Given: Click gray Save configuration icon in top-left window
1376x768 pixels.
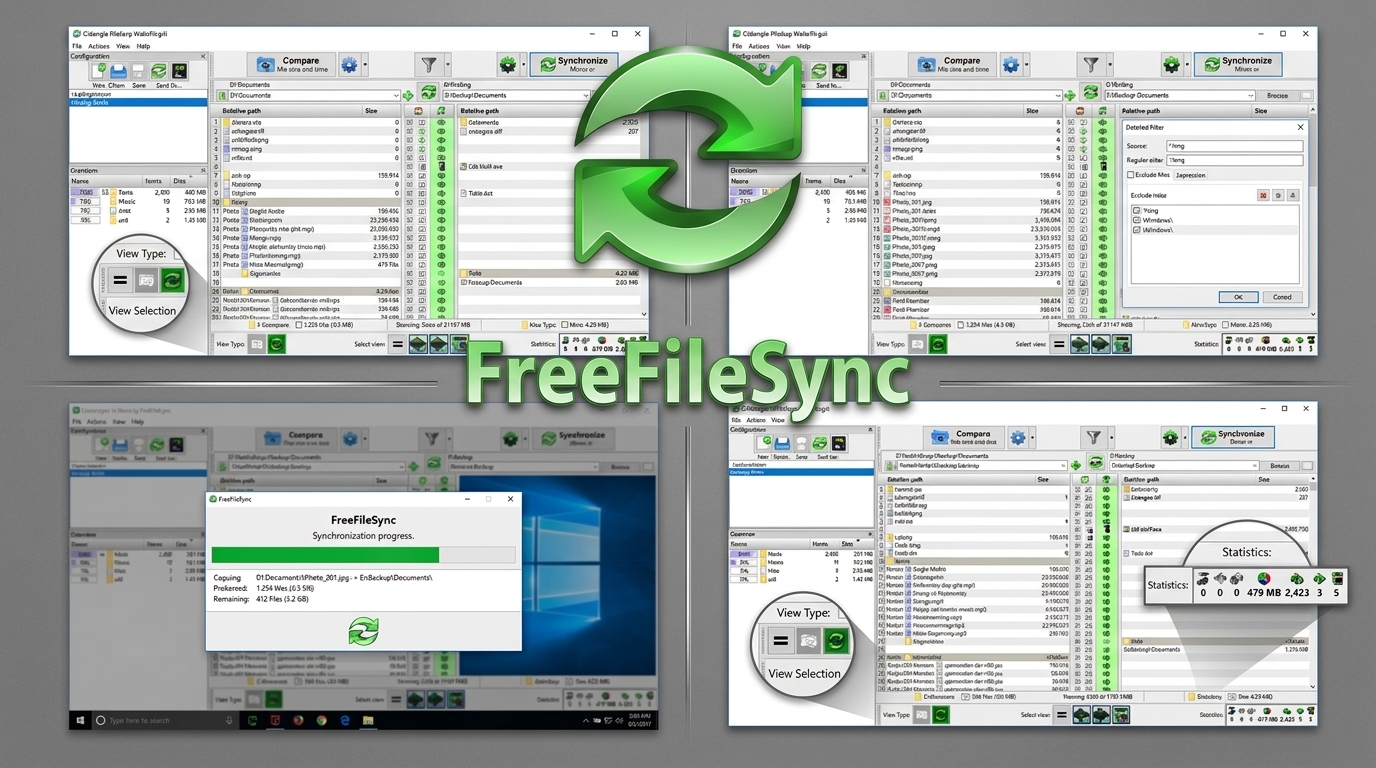Looking at the screenshot, I should [139, 71].
